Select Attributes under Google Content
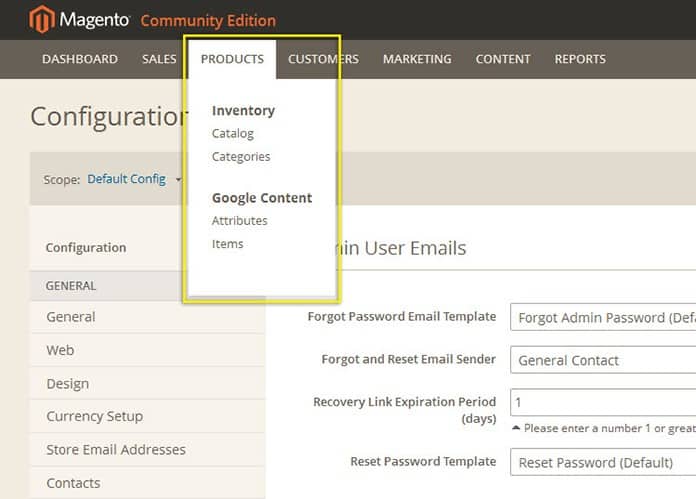Image resolution: width=696 pixels, height=499 pixels. click(240, 220)
